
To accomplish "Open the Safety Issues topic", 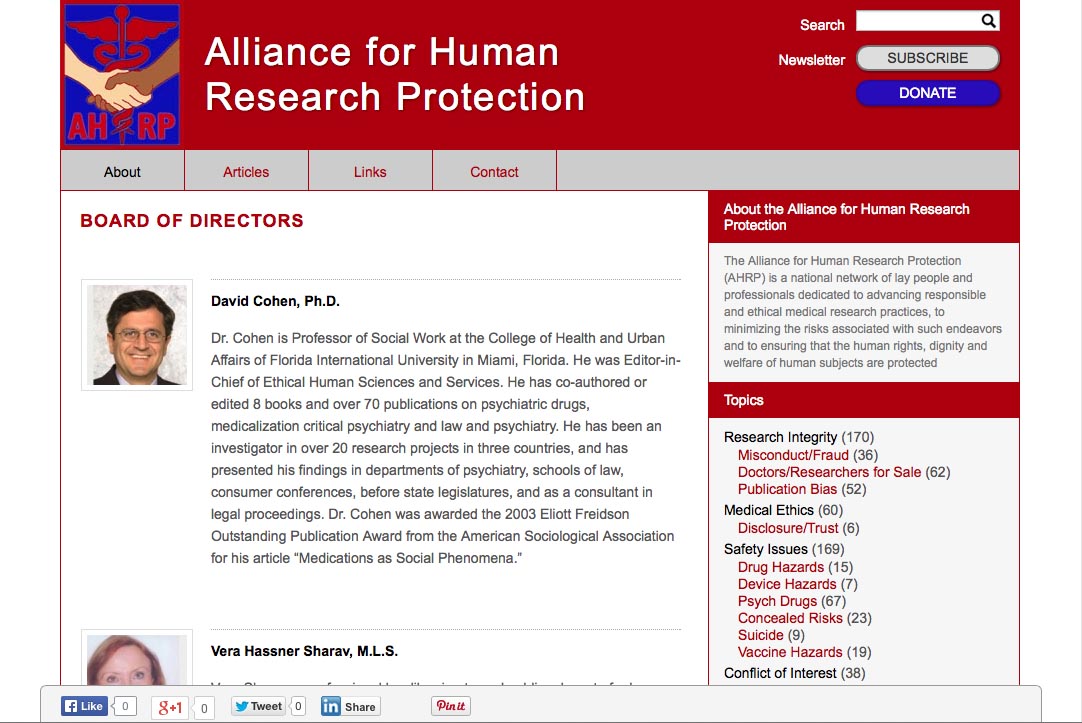I will [765, 549].
